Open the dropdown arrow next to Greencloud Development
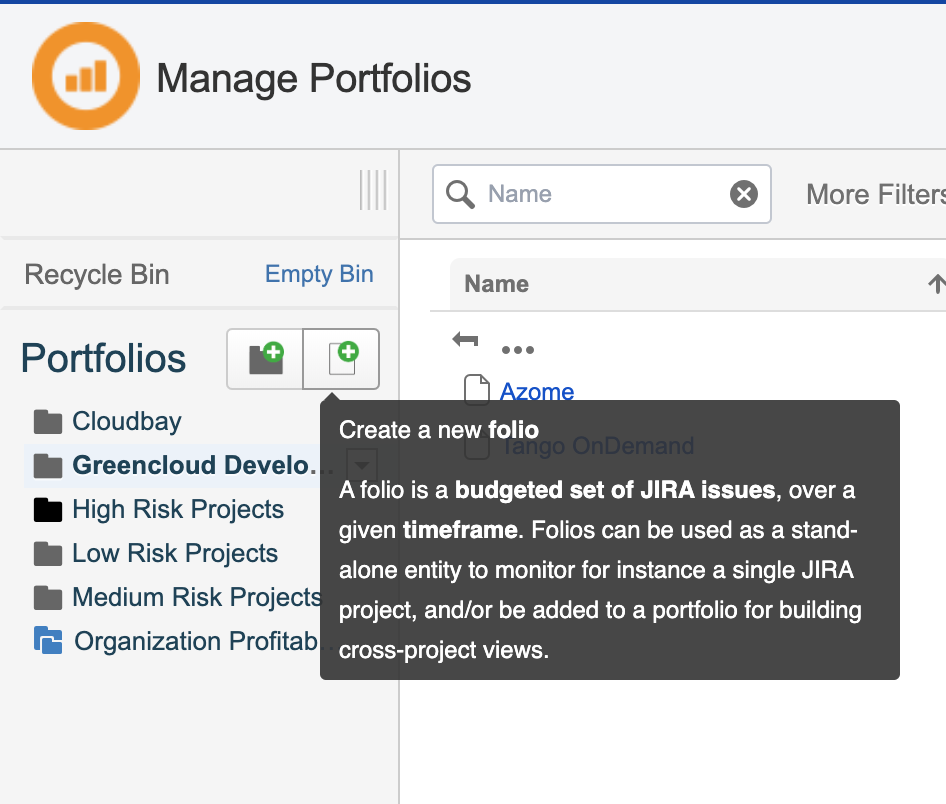Viewport: 946px width, 804px height. (361, 463)
